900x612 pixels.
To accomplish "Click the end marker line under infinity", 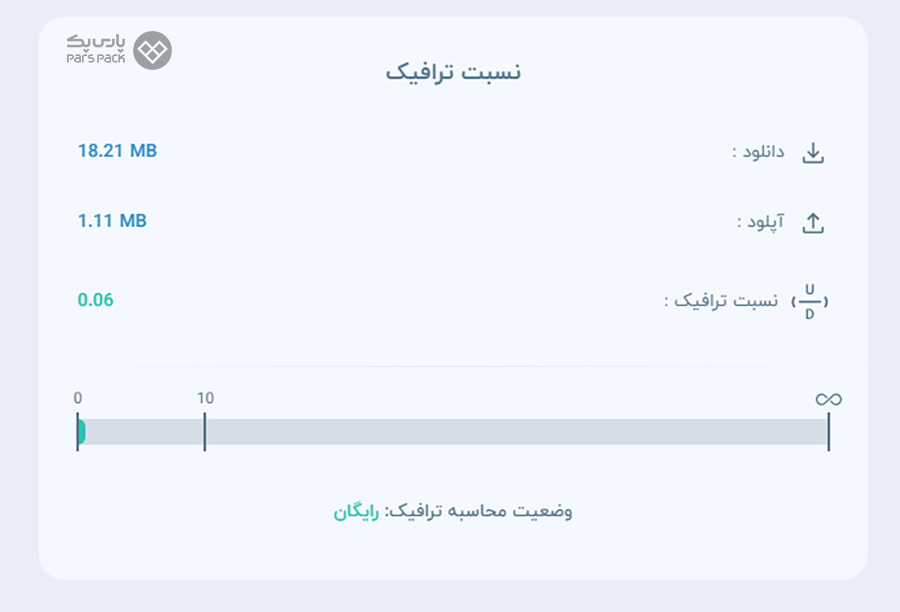I will tap(829, 432).
